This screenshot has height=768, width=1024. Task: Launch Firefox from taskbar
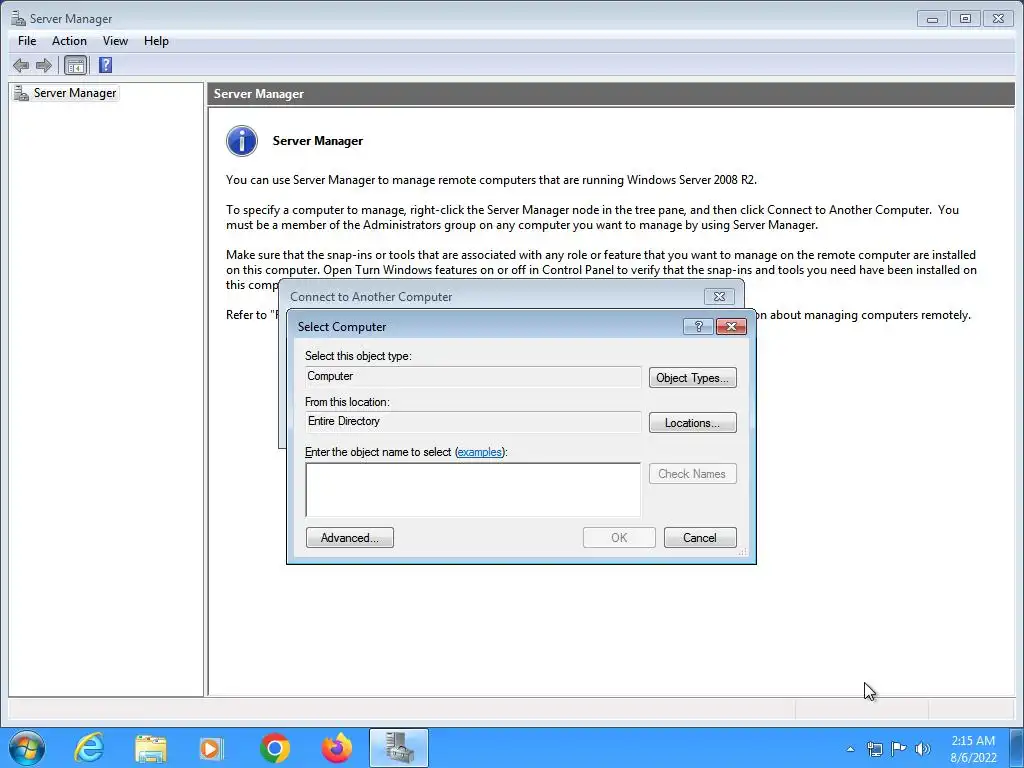(x=337, y=748)
